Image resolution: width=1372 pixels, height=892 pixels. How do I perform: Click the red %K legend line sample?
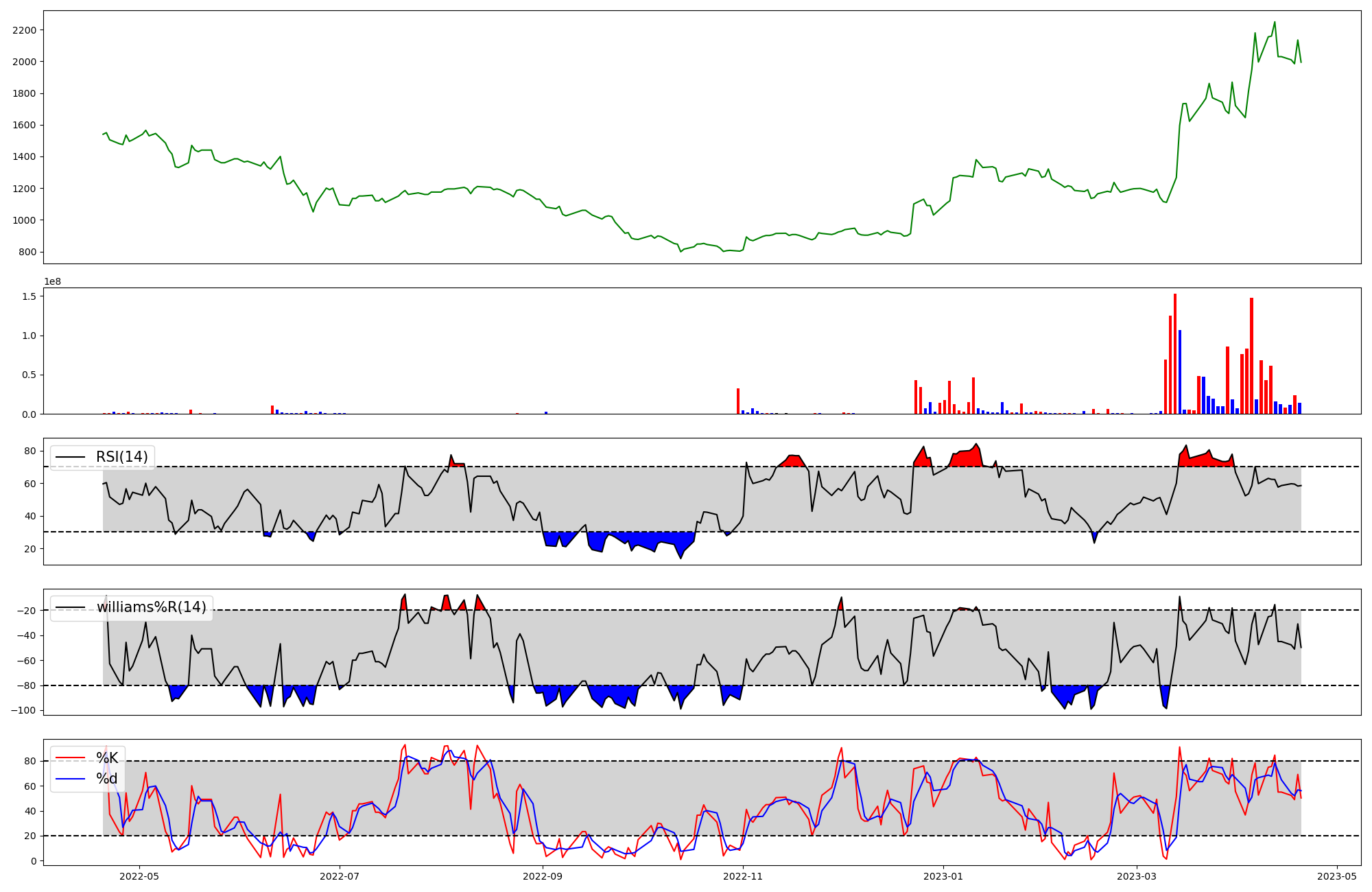click(71, 758)
